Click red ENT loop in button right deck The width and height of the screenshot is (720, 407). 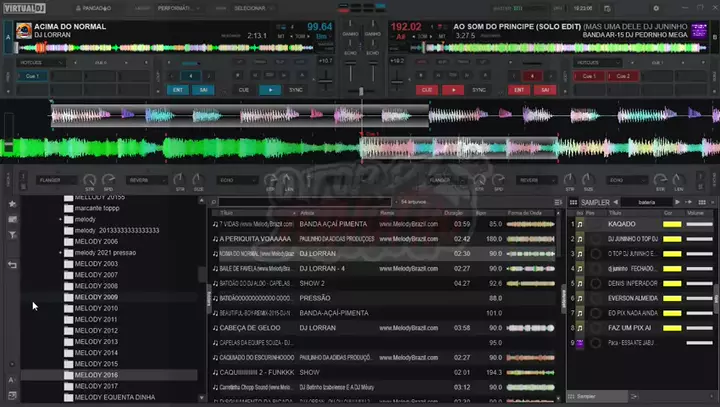pyautogui.click(x=519, y=90)
